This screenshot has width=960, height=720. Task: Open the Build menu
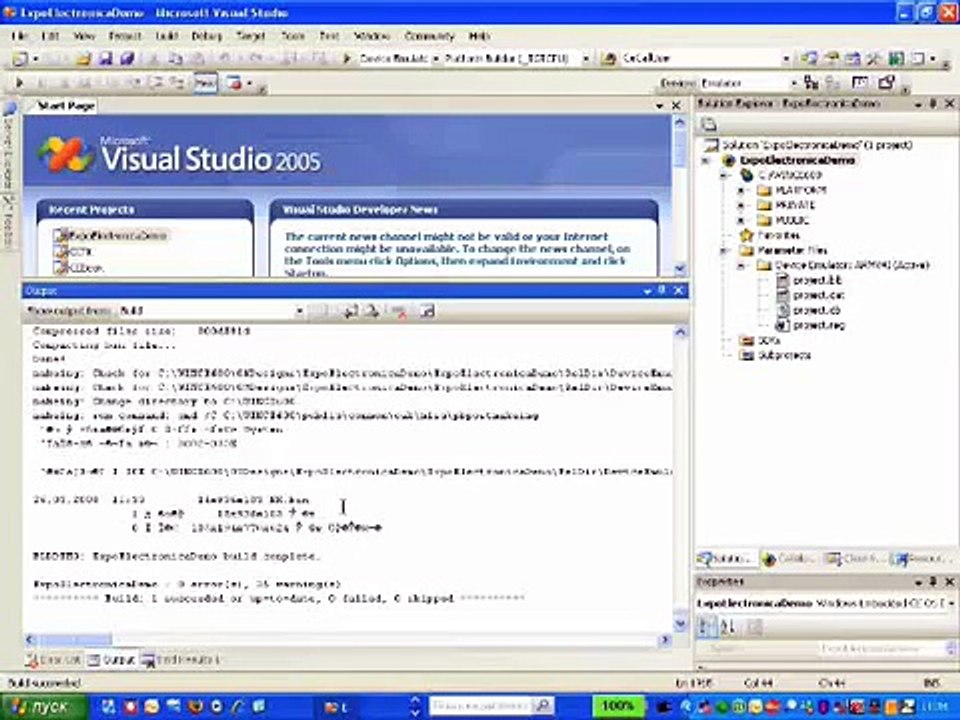166,36
